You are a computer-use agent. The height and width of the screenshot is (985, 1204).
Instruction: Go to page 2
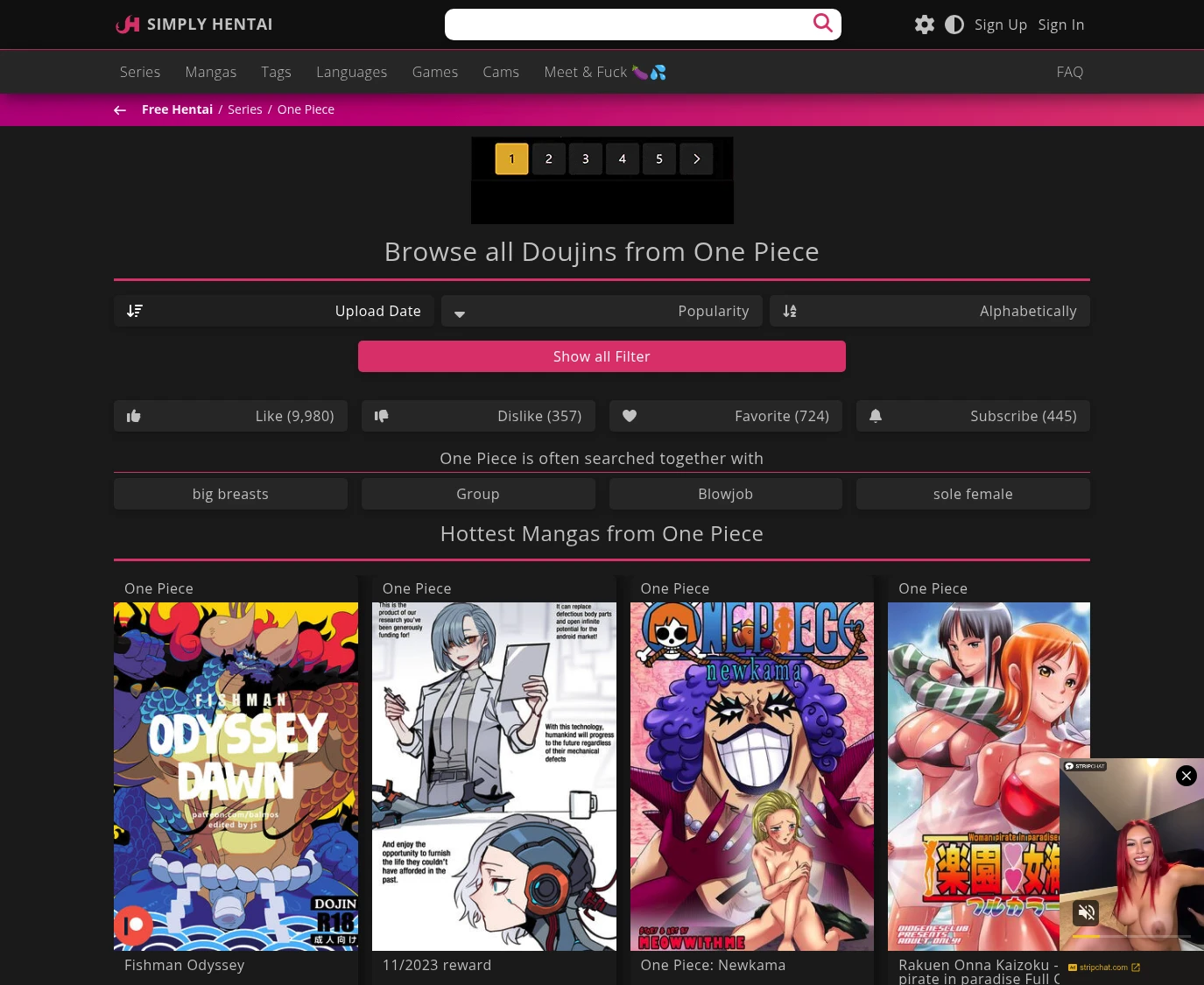pos(549,158)
